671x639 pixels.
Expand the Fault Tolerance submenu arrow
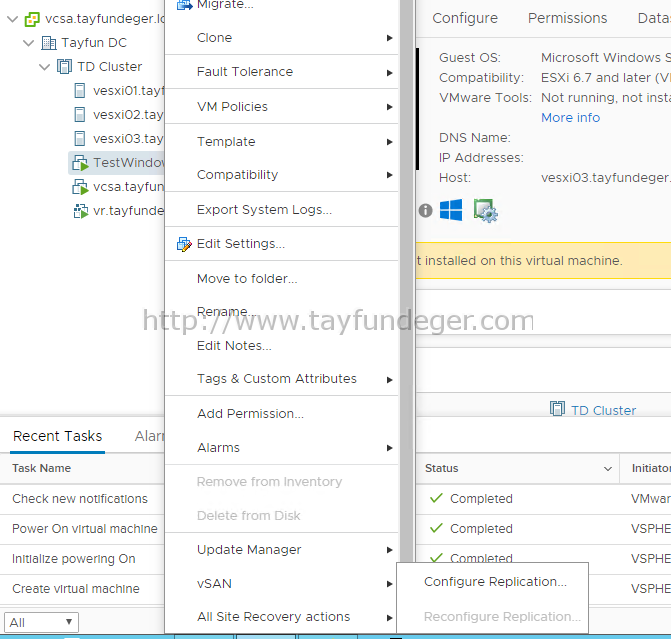point(389,73)
